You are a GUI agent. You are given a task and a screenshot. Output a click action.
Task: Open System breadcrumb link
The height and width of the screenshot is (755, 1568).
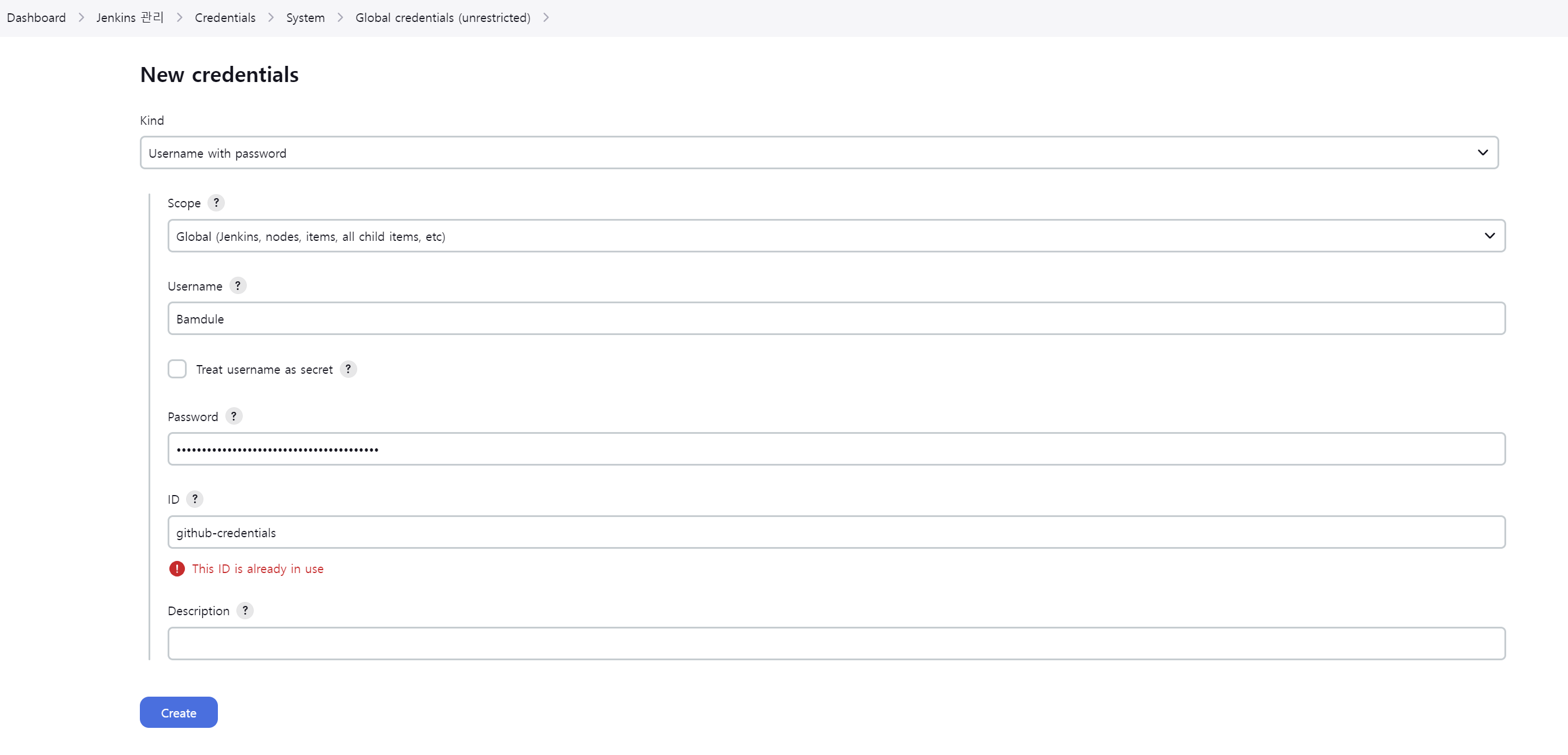pyautogui.click(x=305, y=18)
